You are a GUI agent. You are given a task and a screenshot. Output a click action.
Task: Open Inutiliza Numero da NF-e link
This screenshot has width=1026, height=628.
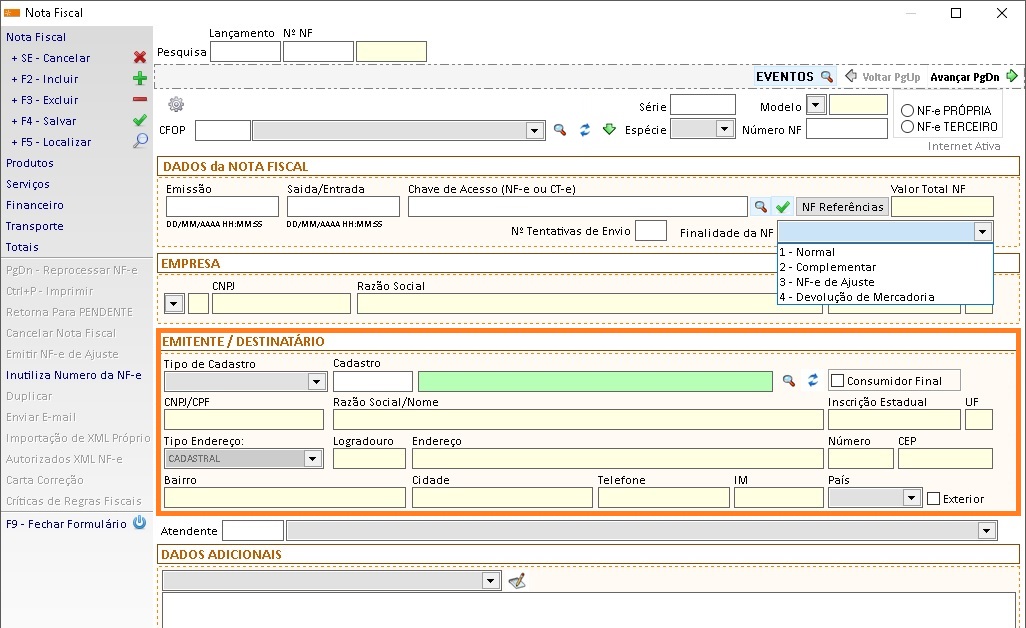74,375
